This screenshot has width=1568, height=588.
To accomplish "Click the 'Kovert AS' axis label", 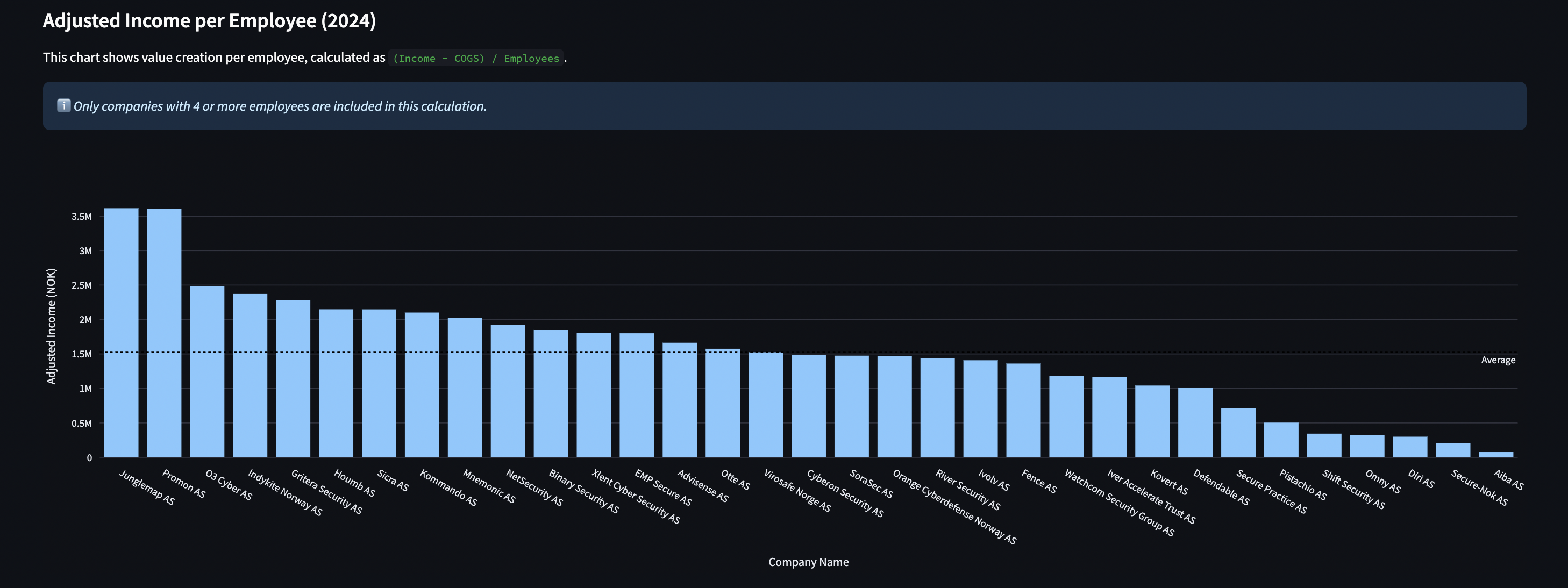I will (1170, 482).
